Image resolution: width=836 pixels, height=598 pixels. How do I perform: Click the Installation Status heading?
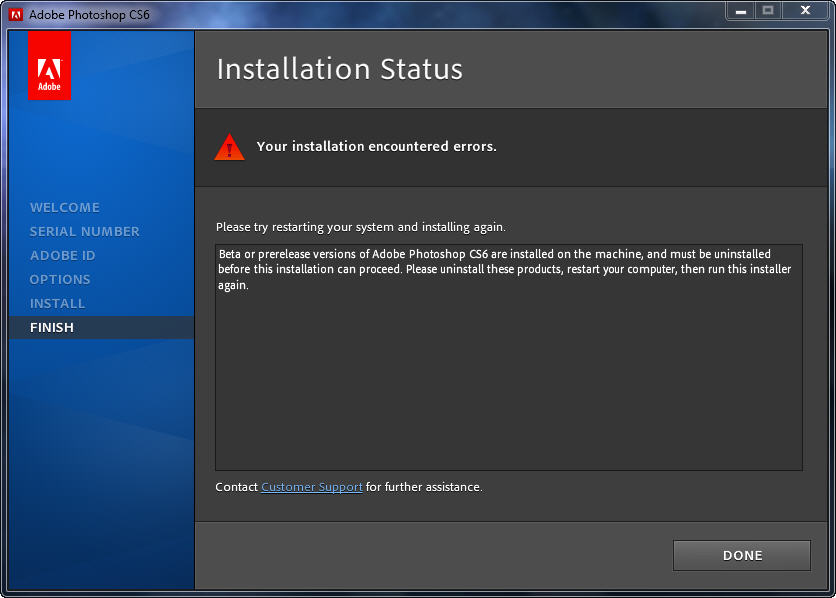click(x=340, y=69)
